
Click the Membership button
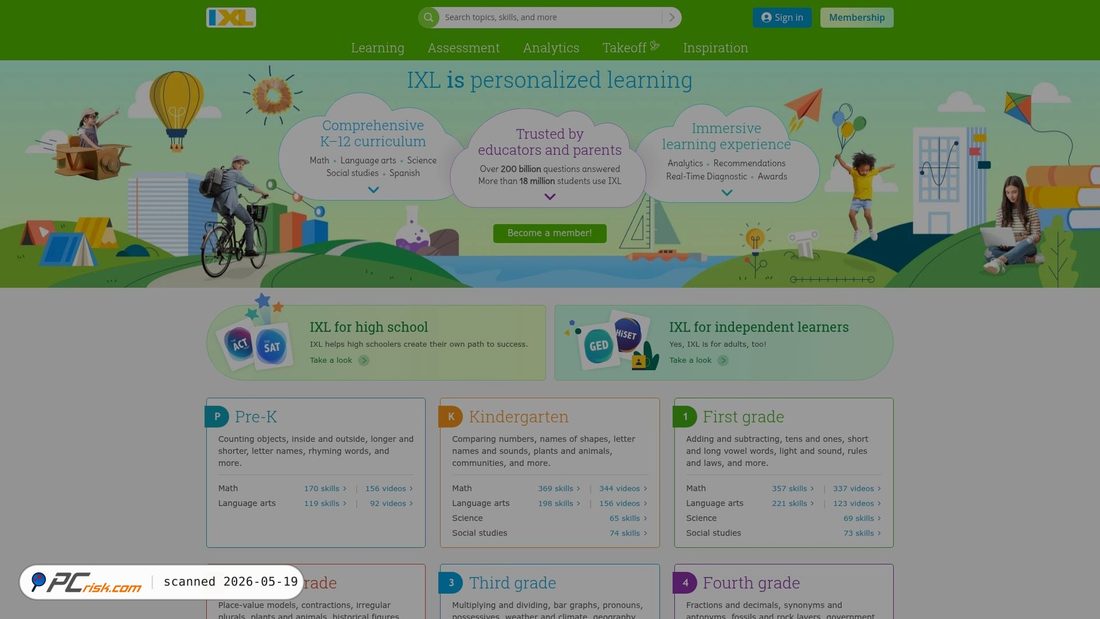pos(857,18)
